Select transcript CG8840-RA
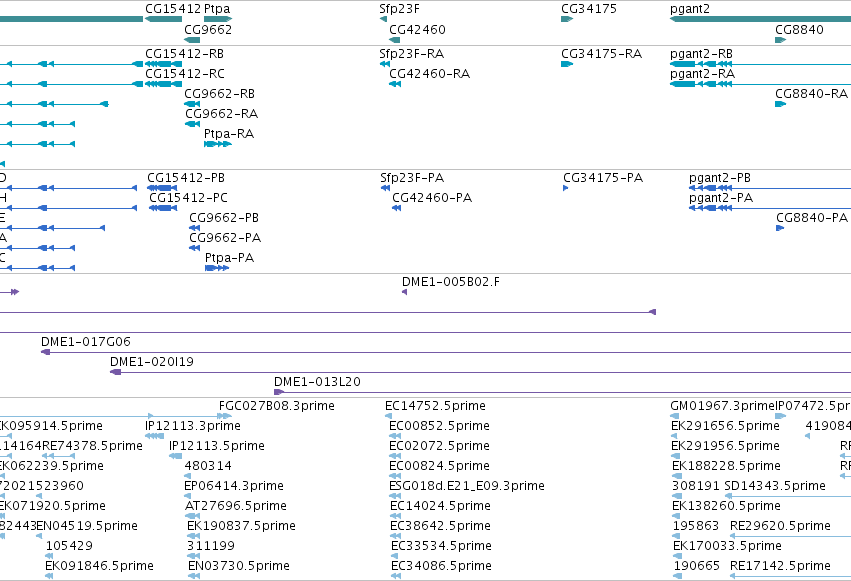Viewport: 851px width, 581px height. point(811,94)
